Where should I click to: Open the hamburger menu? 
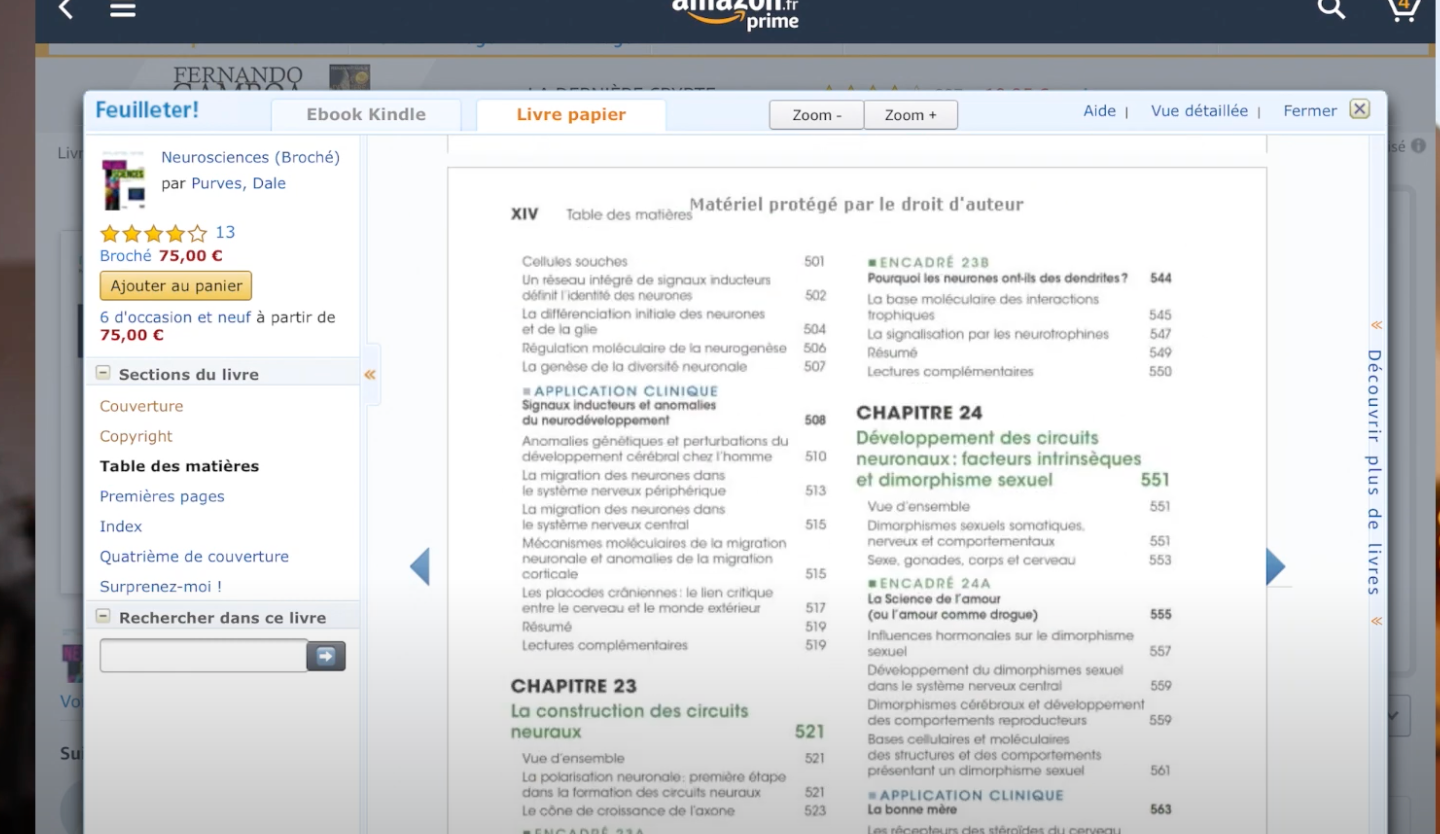122,10
